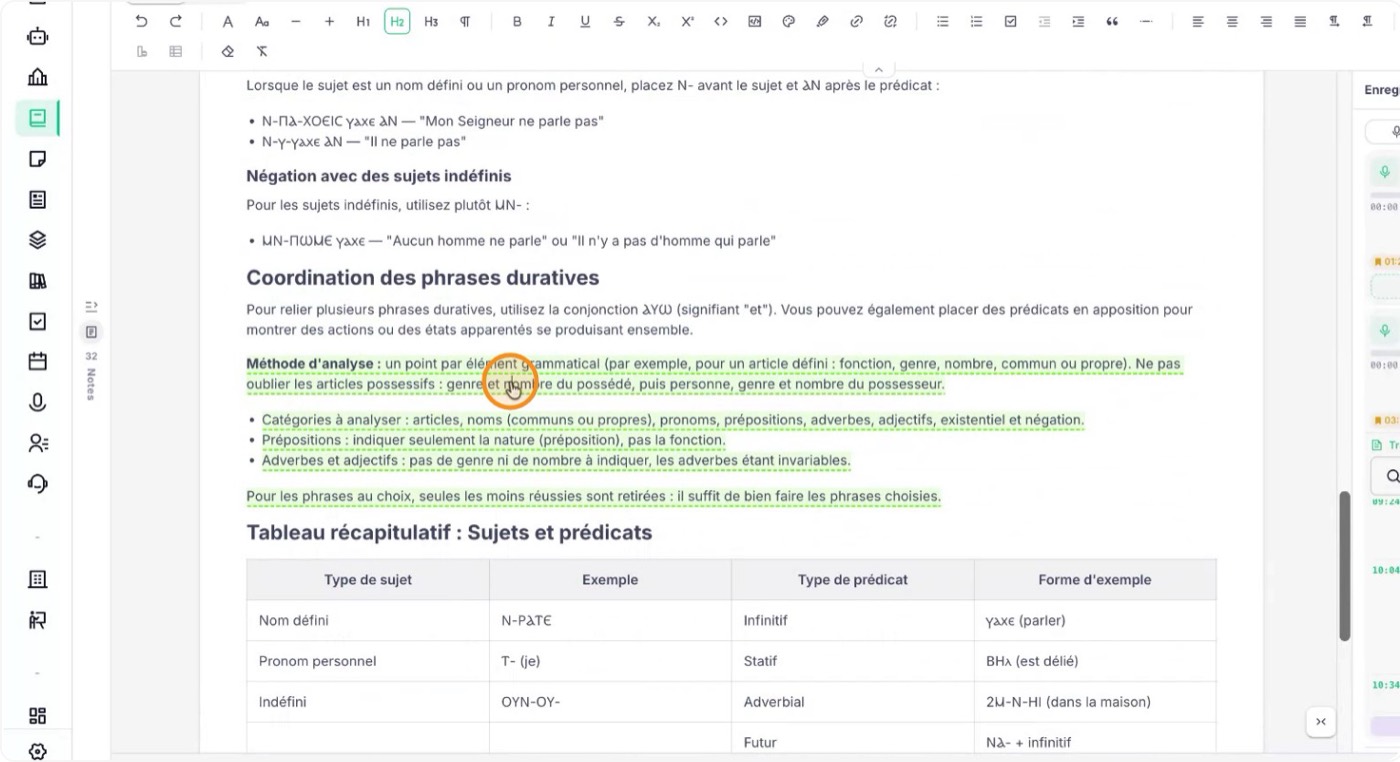Open the tasks checkbox section in sidebar
The image size is (1400, 762).
(38, 322)
